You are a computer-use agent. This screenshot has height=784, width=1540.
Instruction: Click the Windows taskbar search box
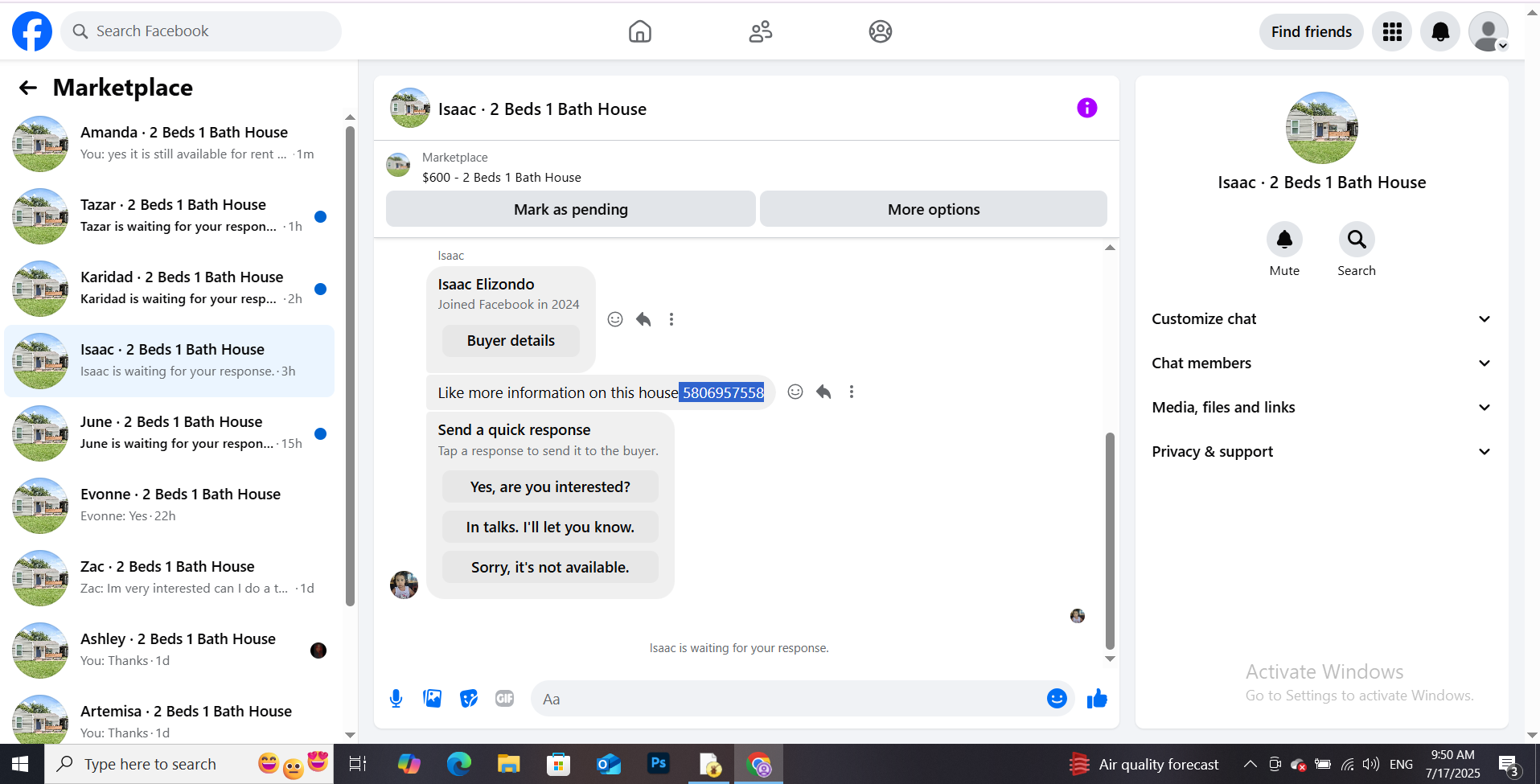click(x=189, y=764)
